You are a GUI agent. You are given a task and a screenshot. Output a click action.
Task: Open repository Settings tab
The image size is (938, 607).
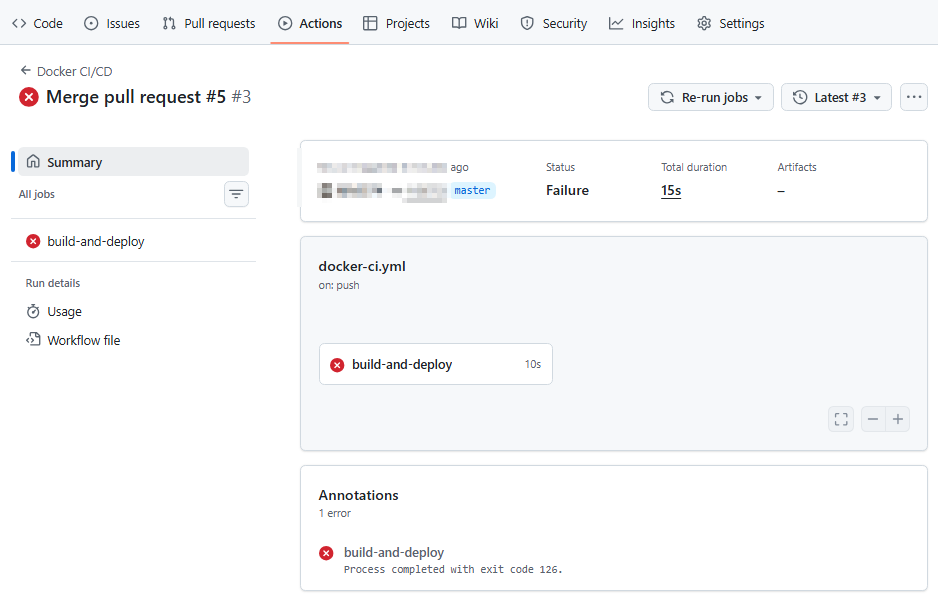730,23
